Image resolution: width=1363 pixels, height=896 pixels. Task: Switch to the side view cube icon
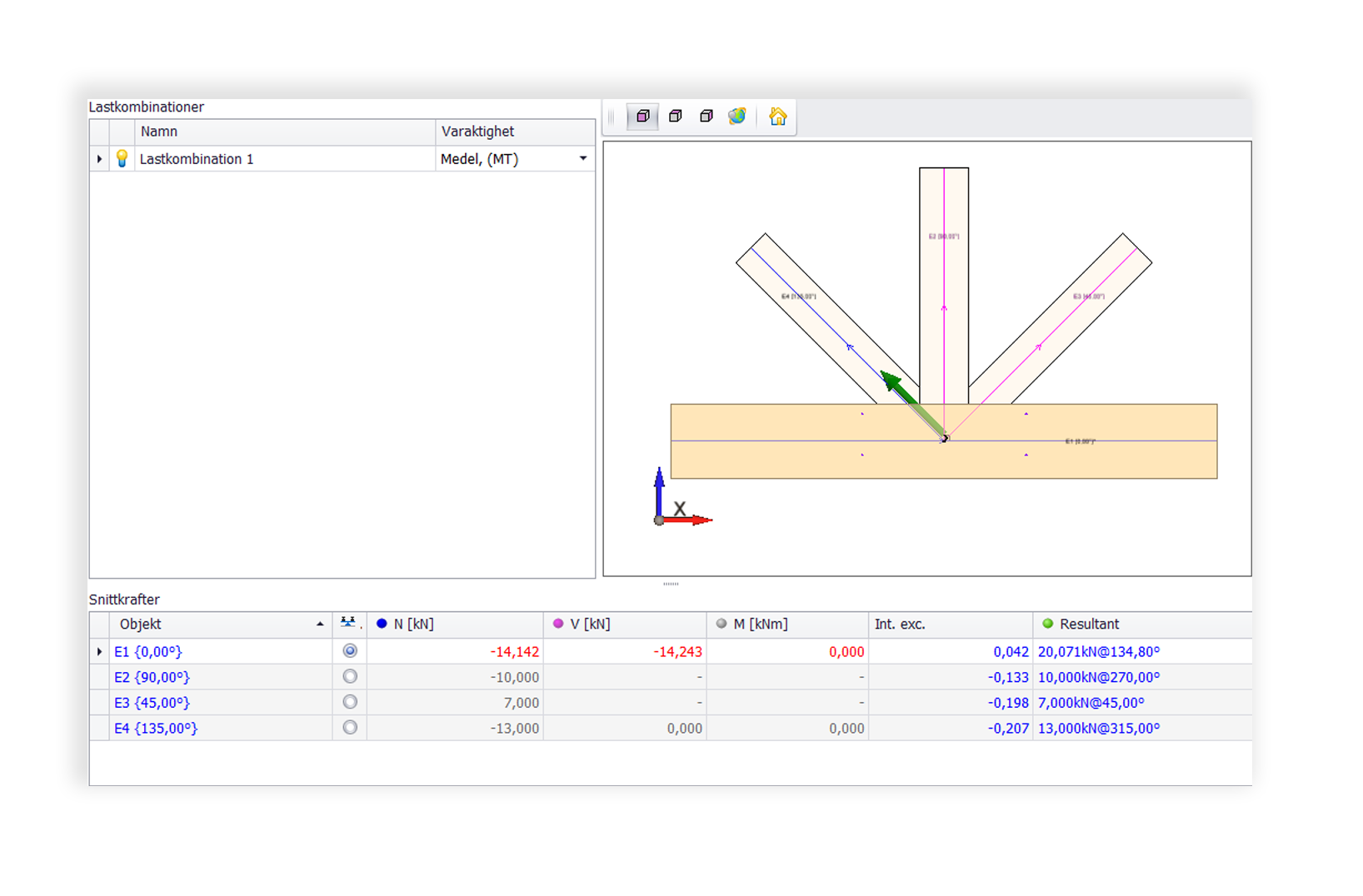coord(706,117)
